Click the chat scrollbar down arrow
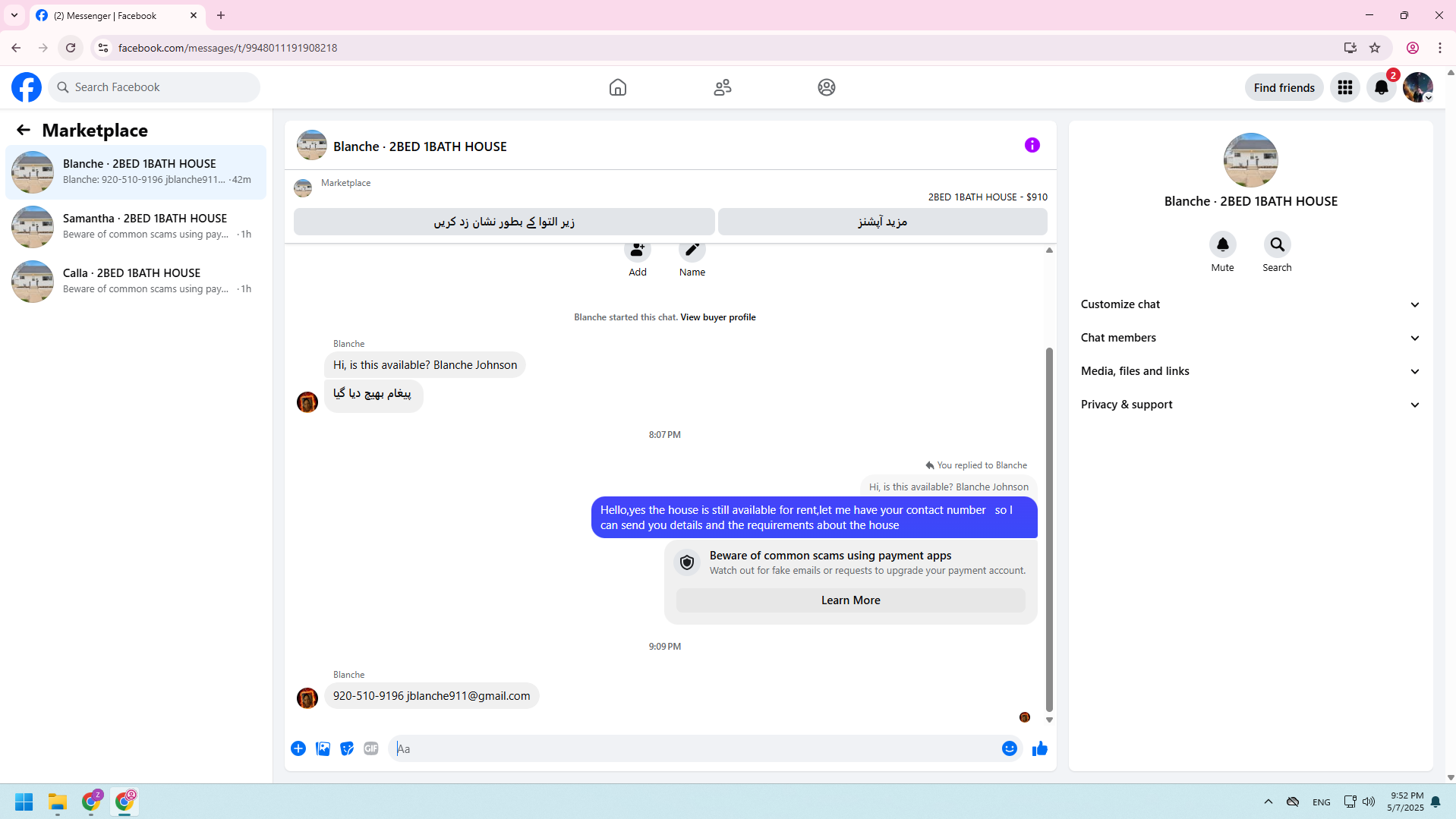The image size is (1456, 819). 1049,720
